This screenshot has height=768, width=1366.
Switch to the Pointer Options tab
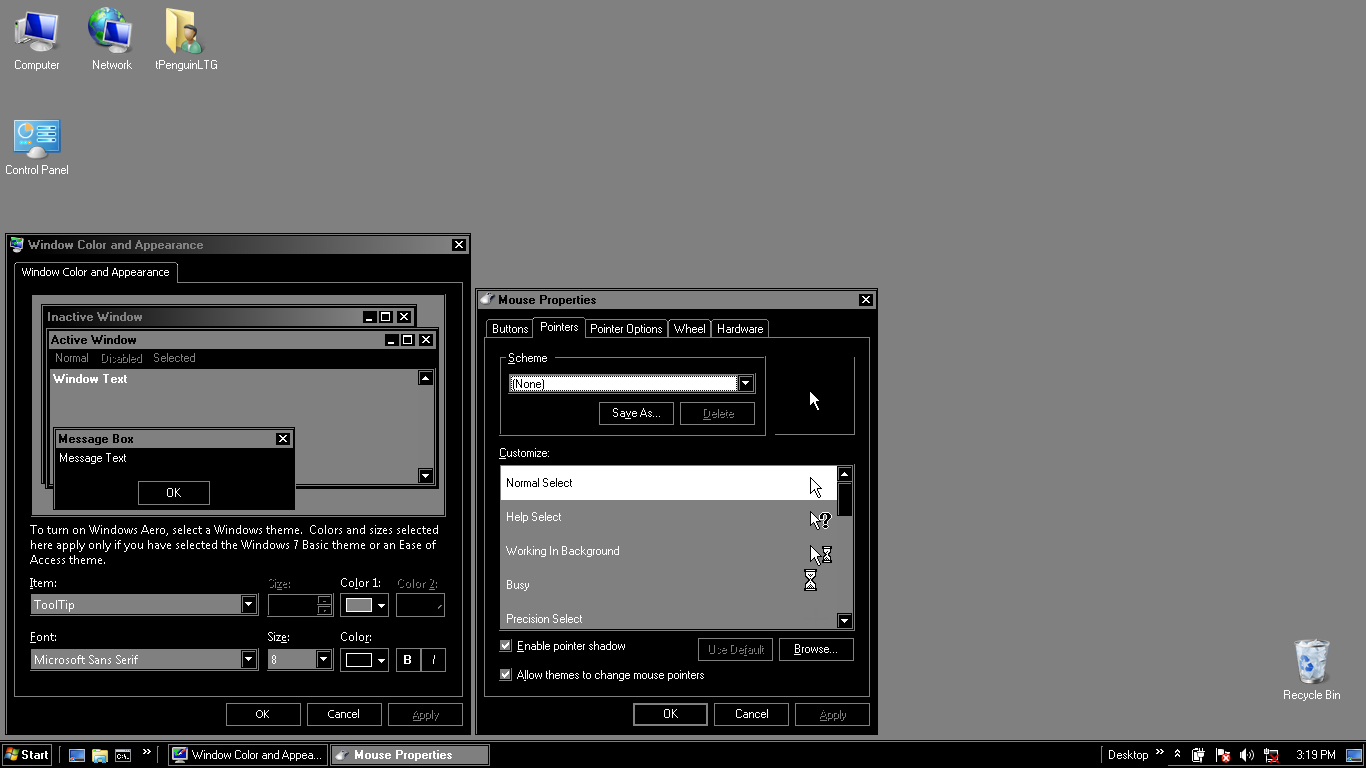tap(625, 328)
